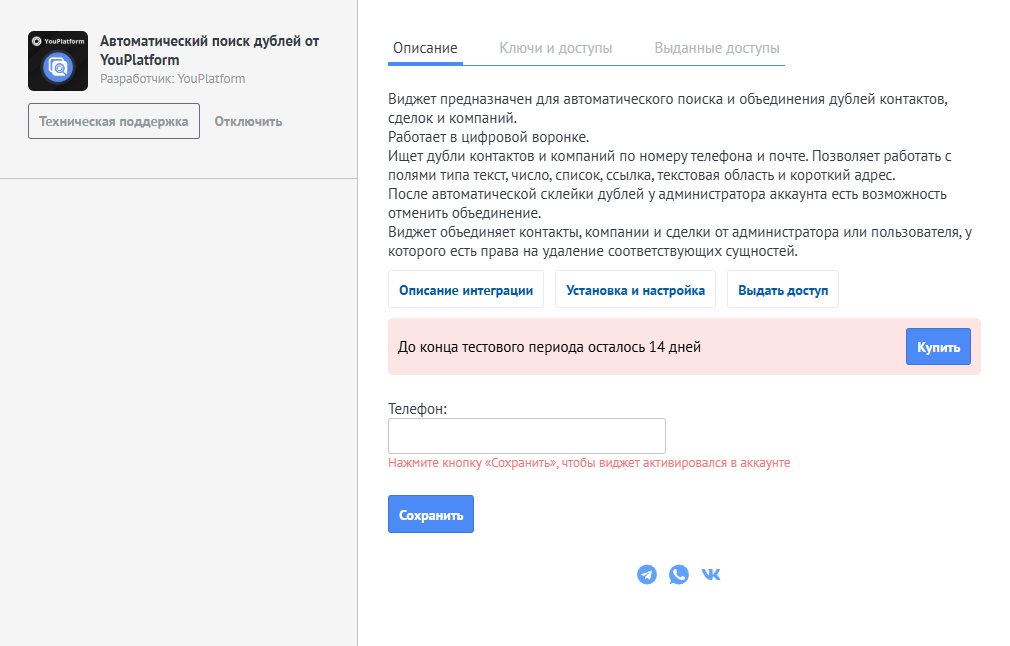The width and height of the screenshot is (1010, 646).
Task: Click the Выдать доступ button
Action: coord(783,290)
